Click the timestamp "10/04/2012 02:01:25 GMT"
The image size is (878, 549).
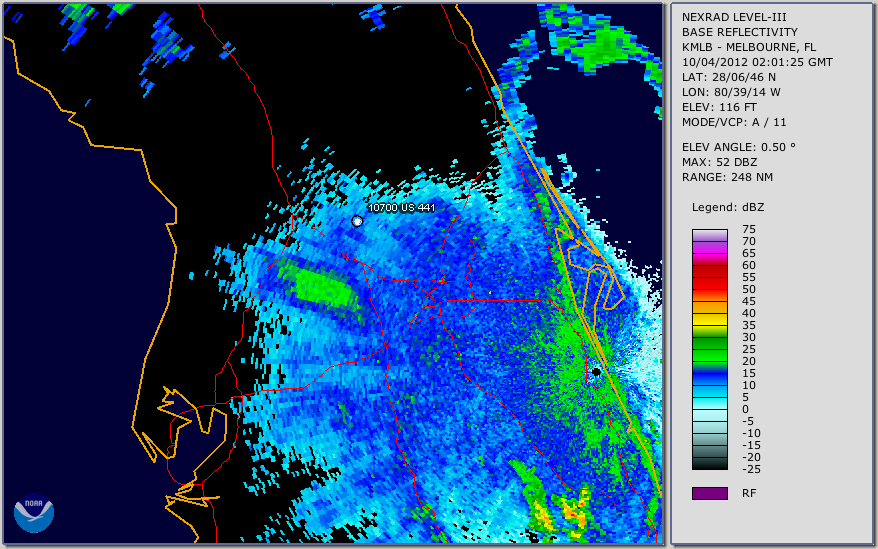pos(757,62)
